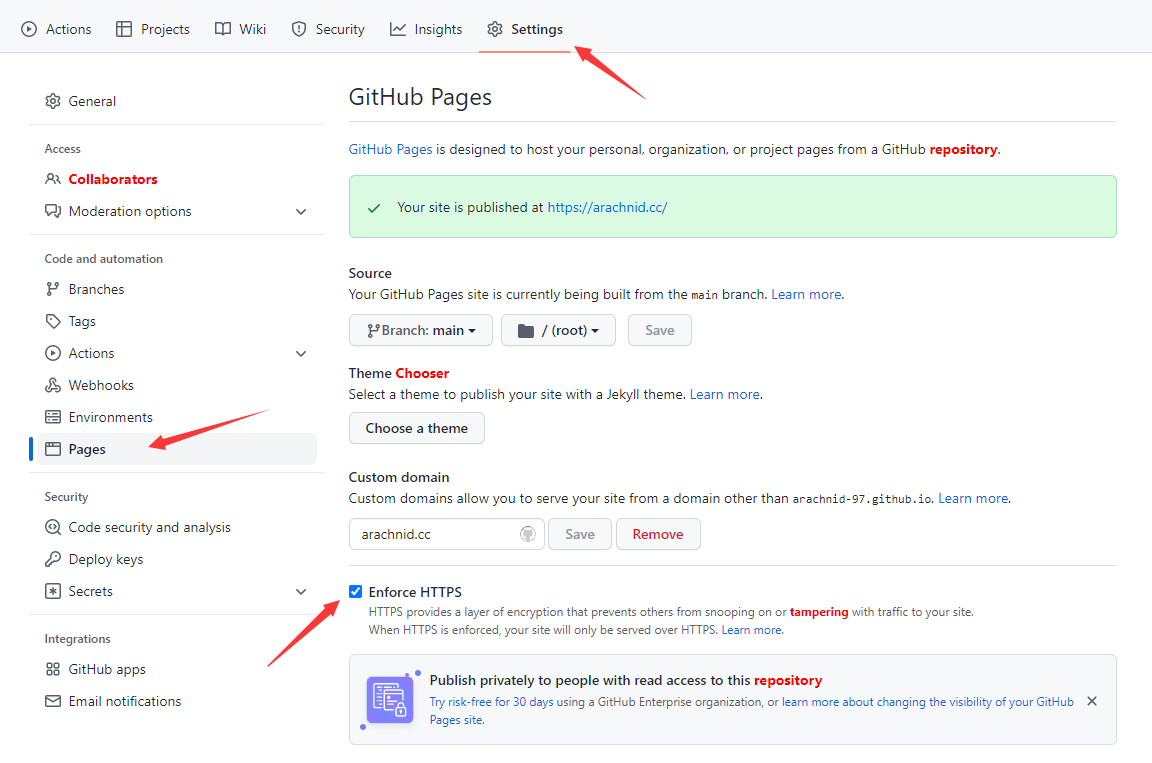Open the / (root) folder dropdown
The height and width of the screenshot is (763, 1152).
[x=558, y=330]
